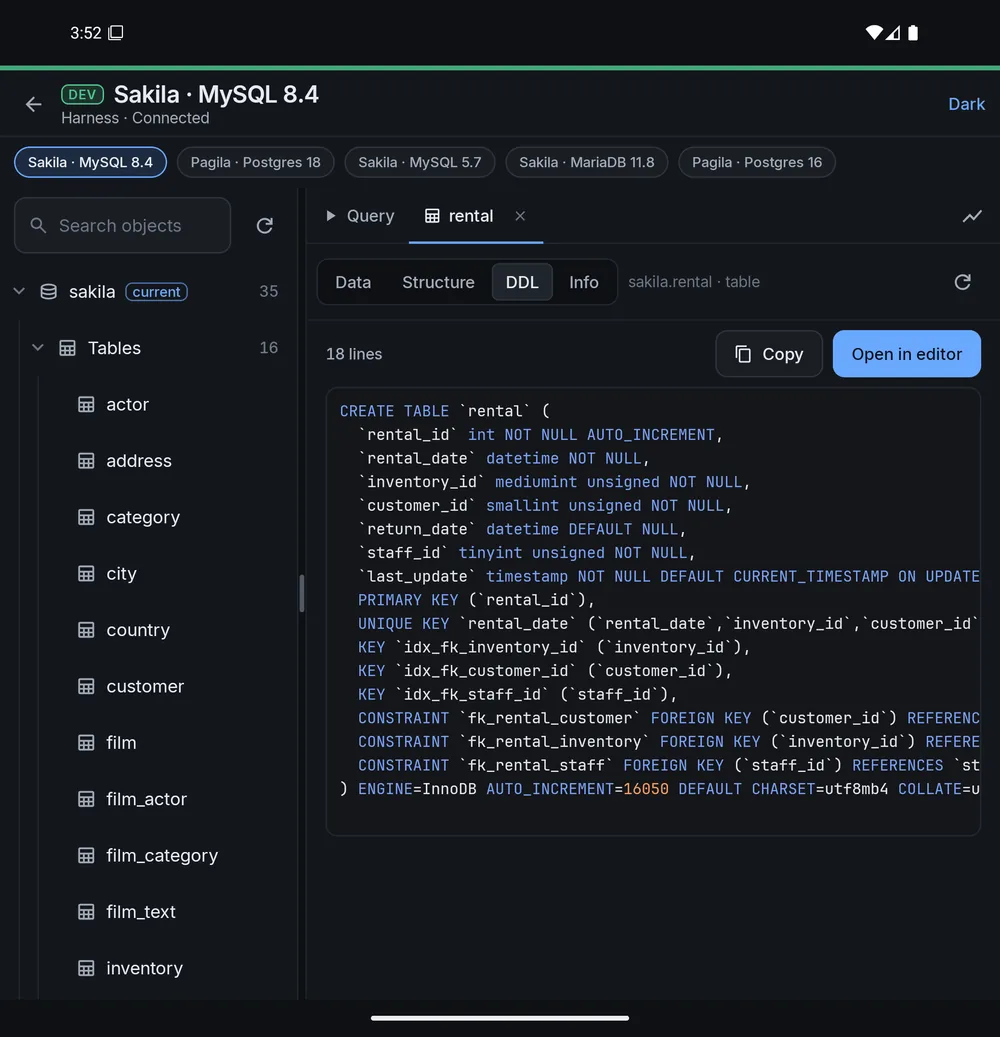Select the Sakila · MariaDB 11.8 connection
This screenshot has width=1000, height=1037.
click(x=586, y=162)
